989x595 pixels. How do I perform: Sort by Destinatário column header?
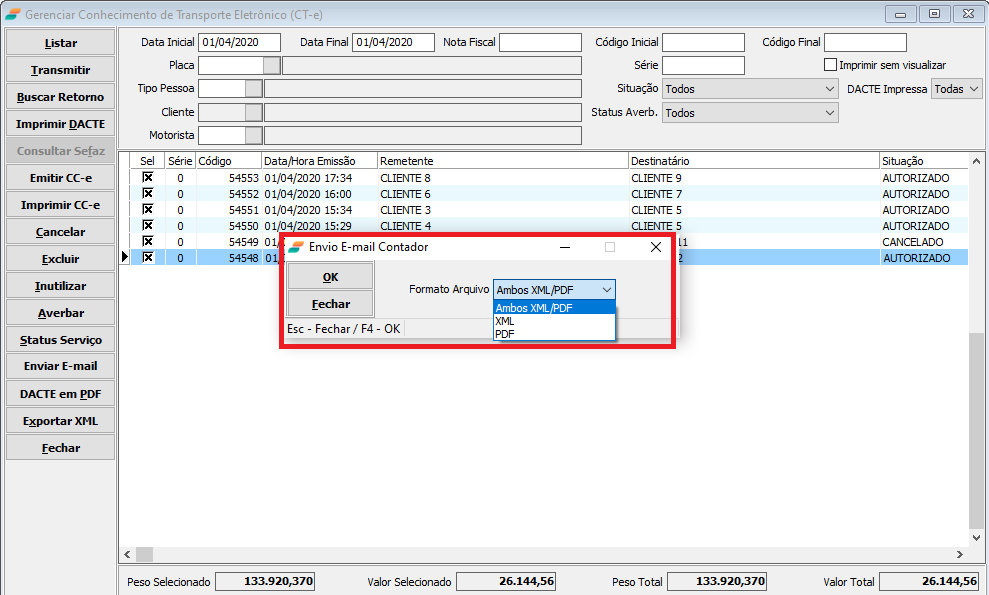752,161
